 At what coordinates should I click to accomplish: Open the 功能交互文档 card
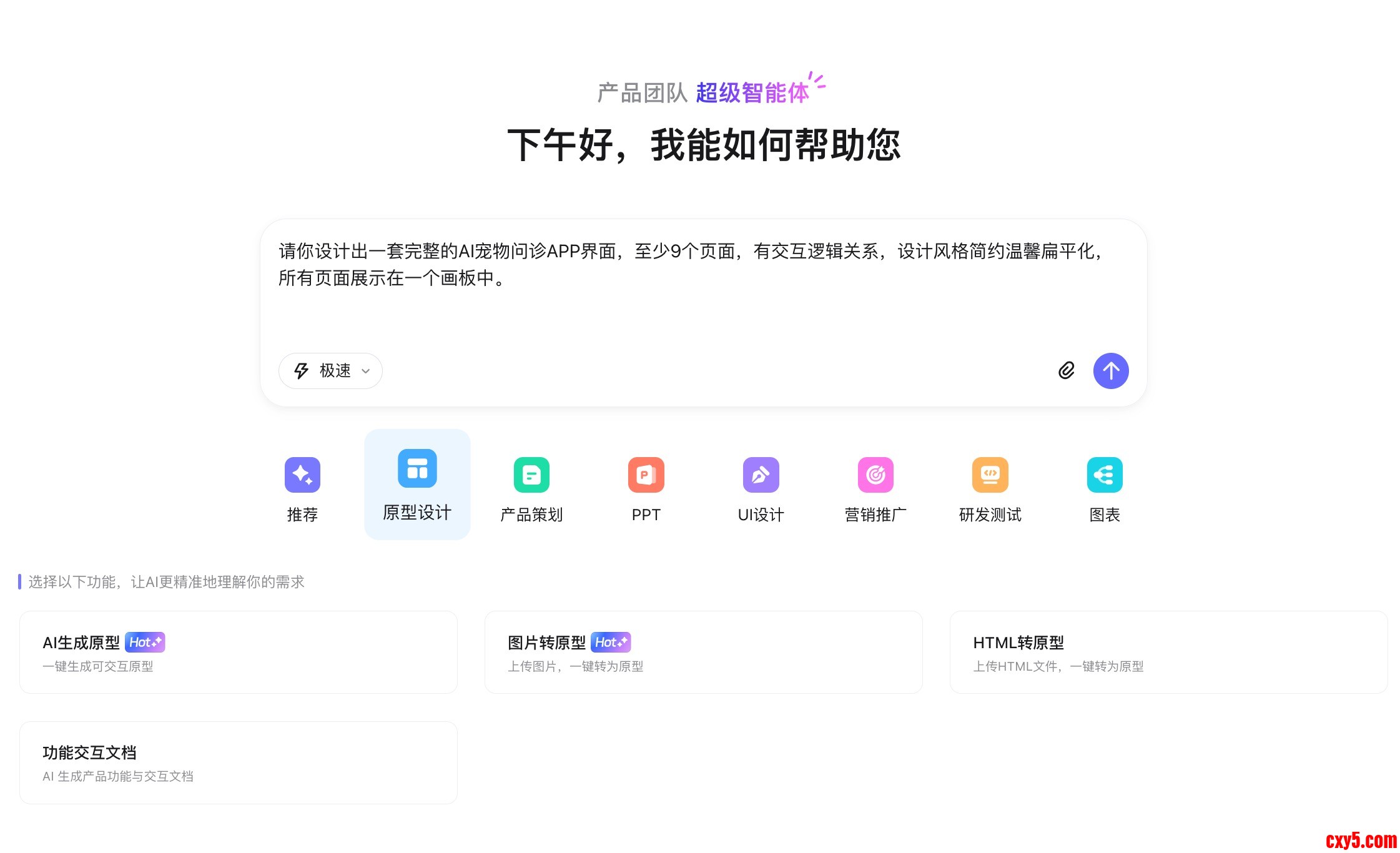[238, 762]
